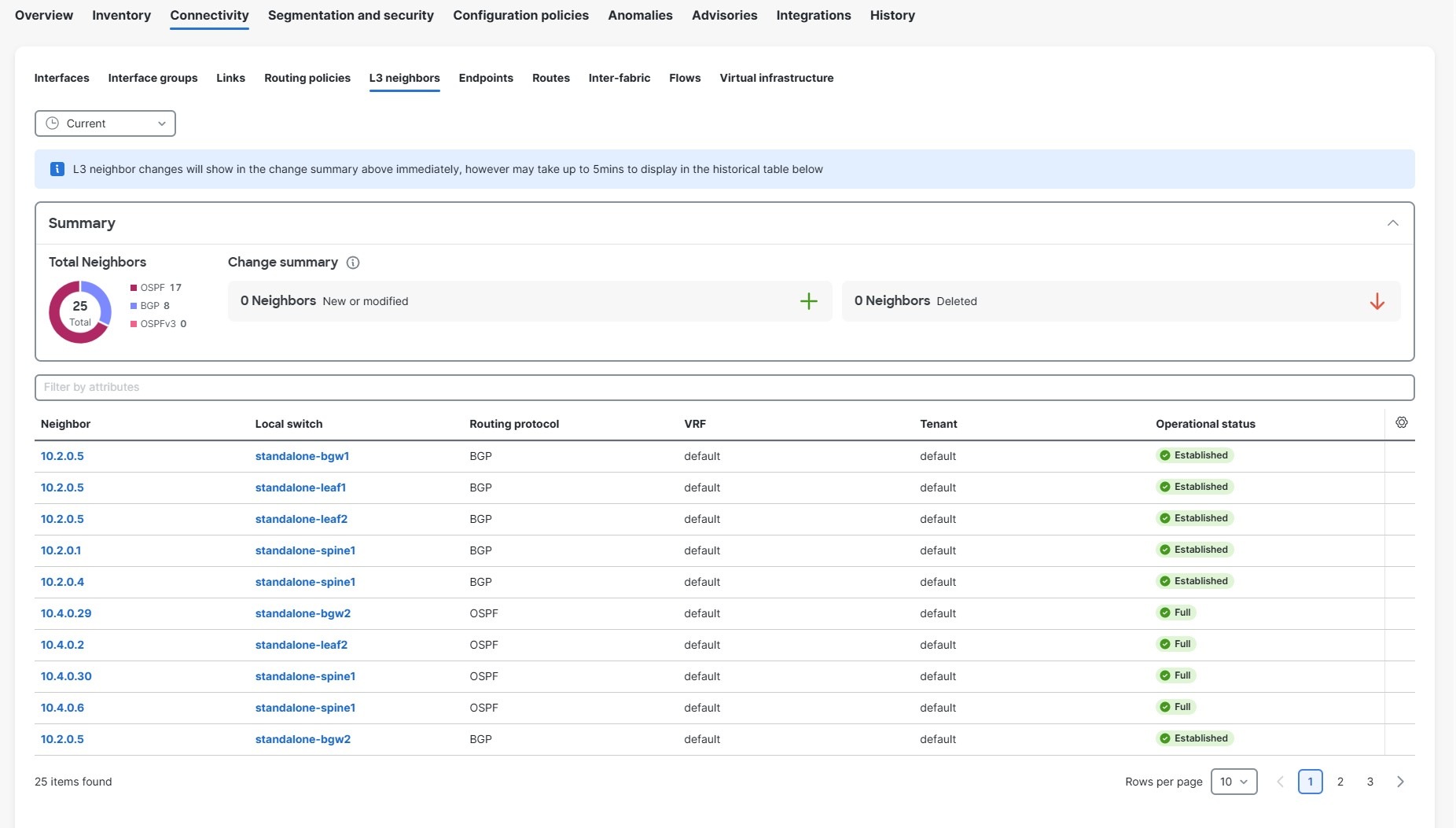Open the Routing policies sub-tab
The image size is (1456, 828).
click(307, 78)
